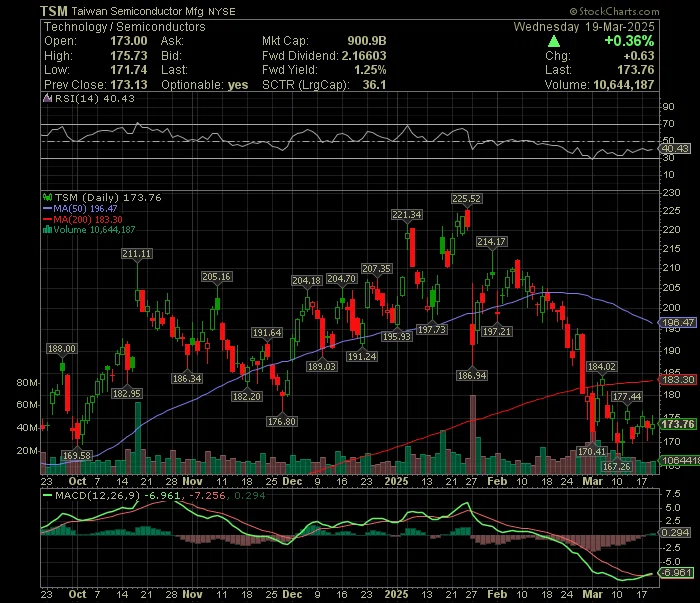Viewport: 700px width, 603px height.
Task: Click the -6.961 MACD axis tag
Action: coord(677,572)
